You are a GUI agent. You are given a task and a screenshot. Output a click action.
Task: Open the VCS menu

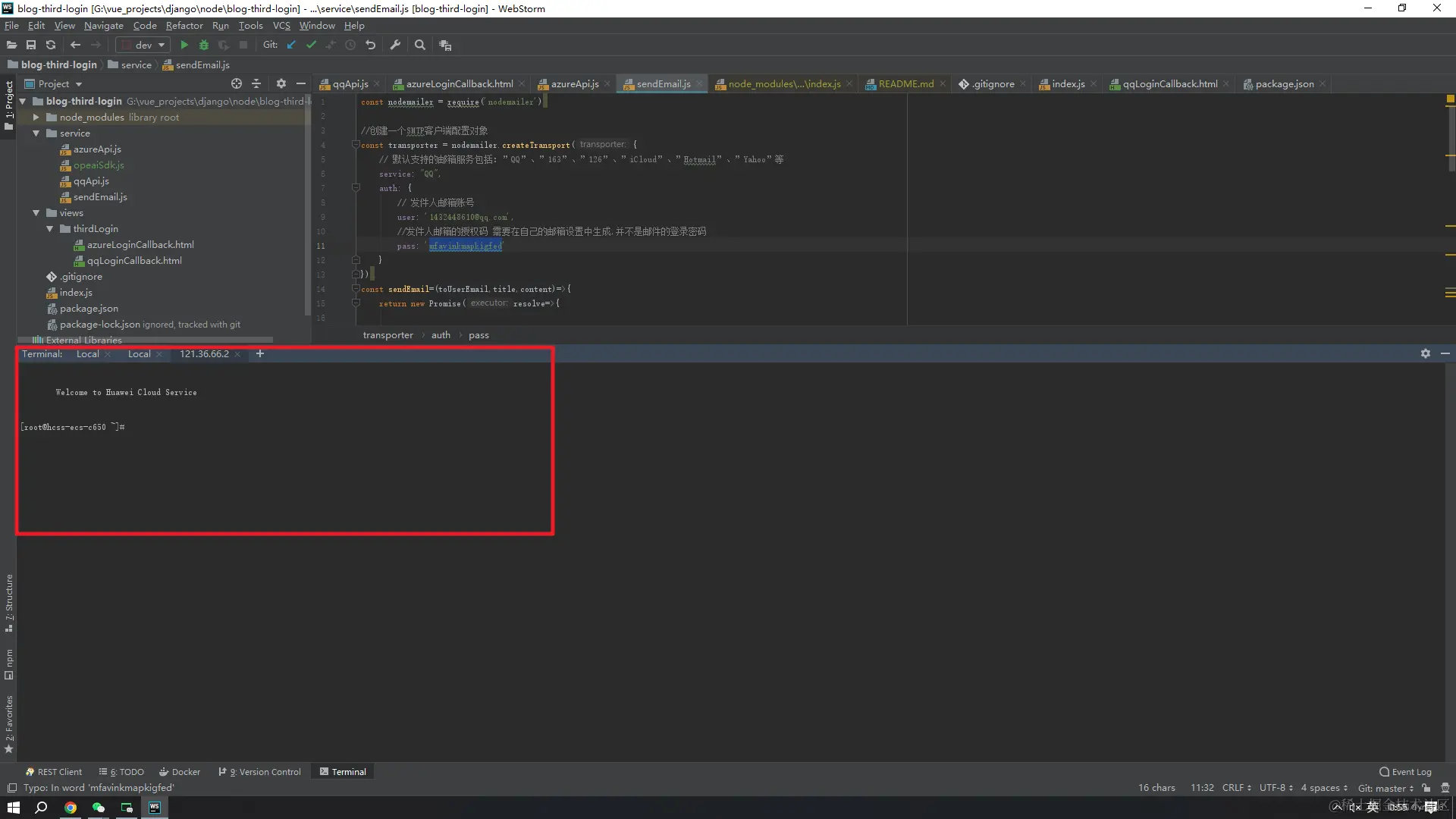point(281,25)
